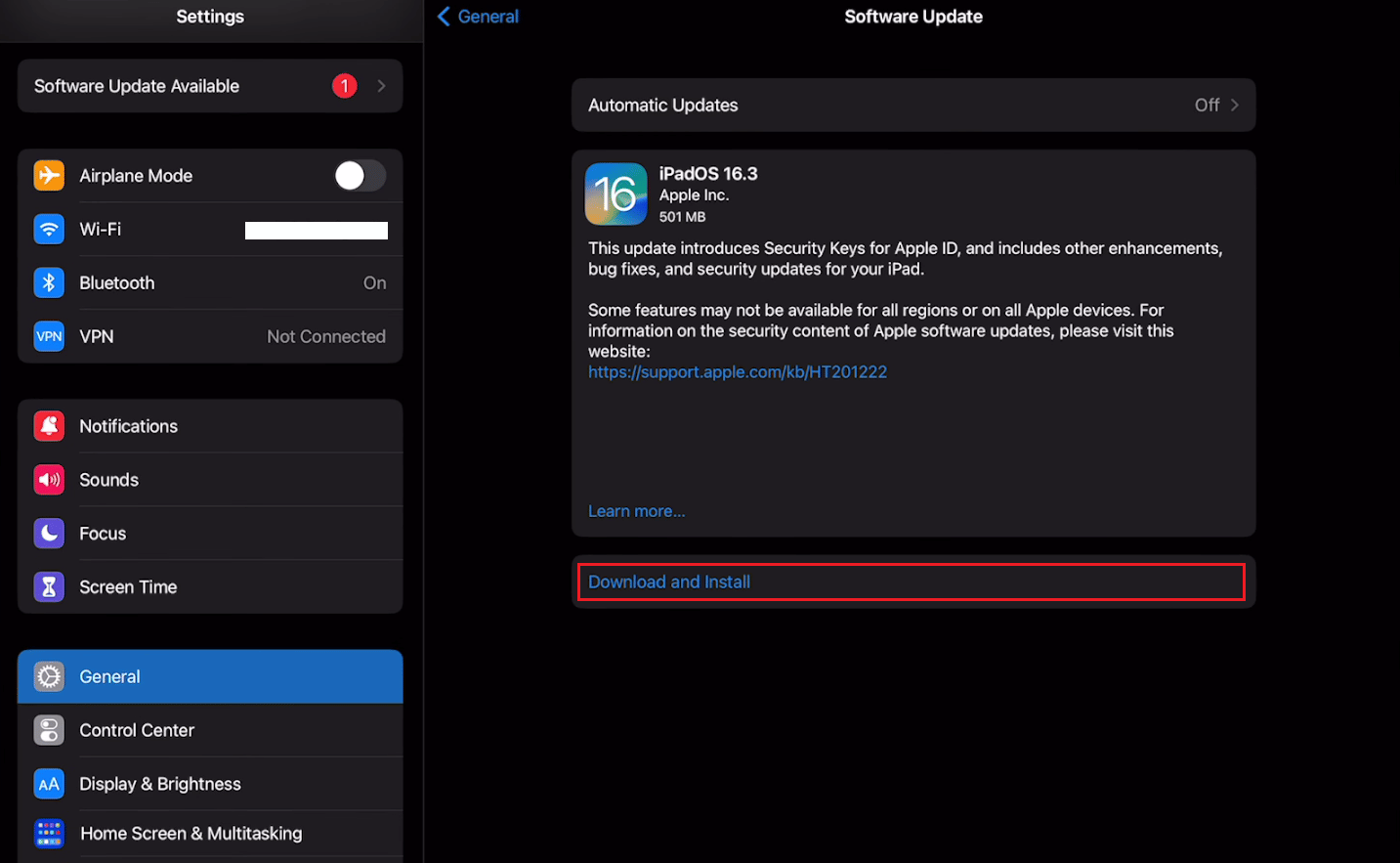Tap the Focus moon icon
Viewport: 1400px width, 863px height.
(49, 534)
